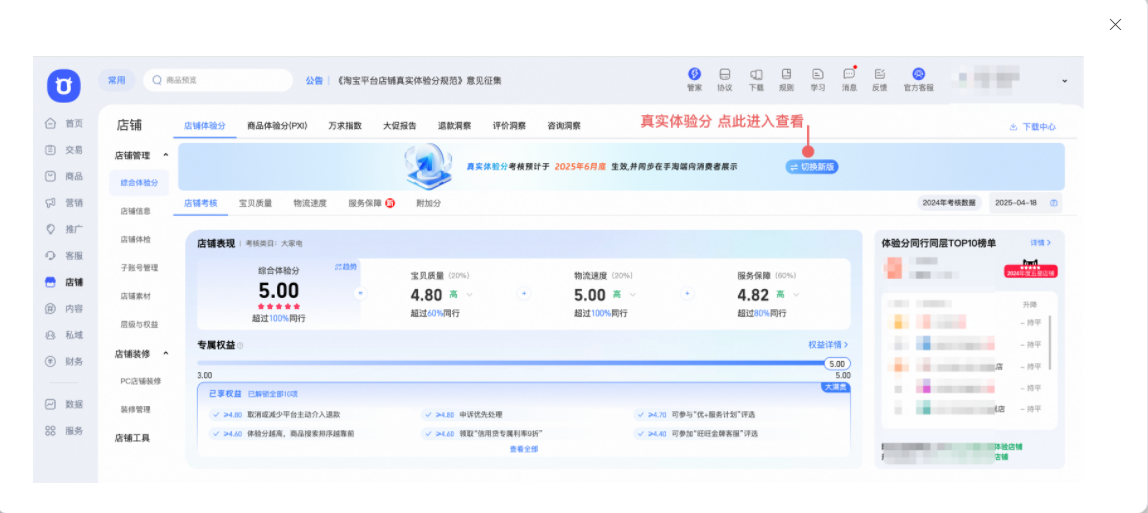Open 下载中心 download center
Screen dimensions: 1148x513
click(1032, 127)
